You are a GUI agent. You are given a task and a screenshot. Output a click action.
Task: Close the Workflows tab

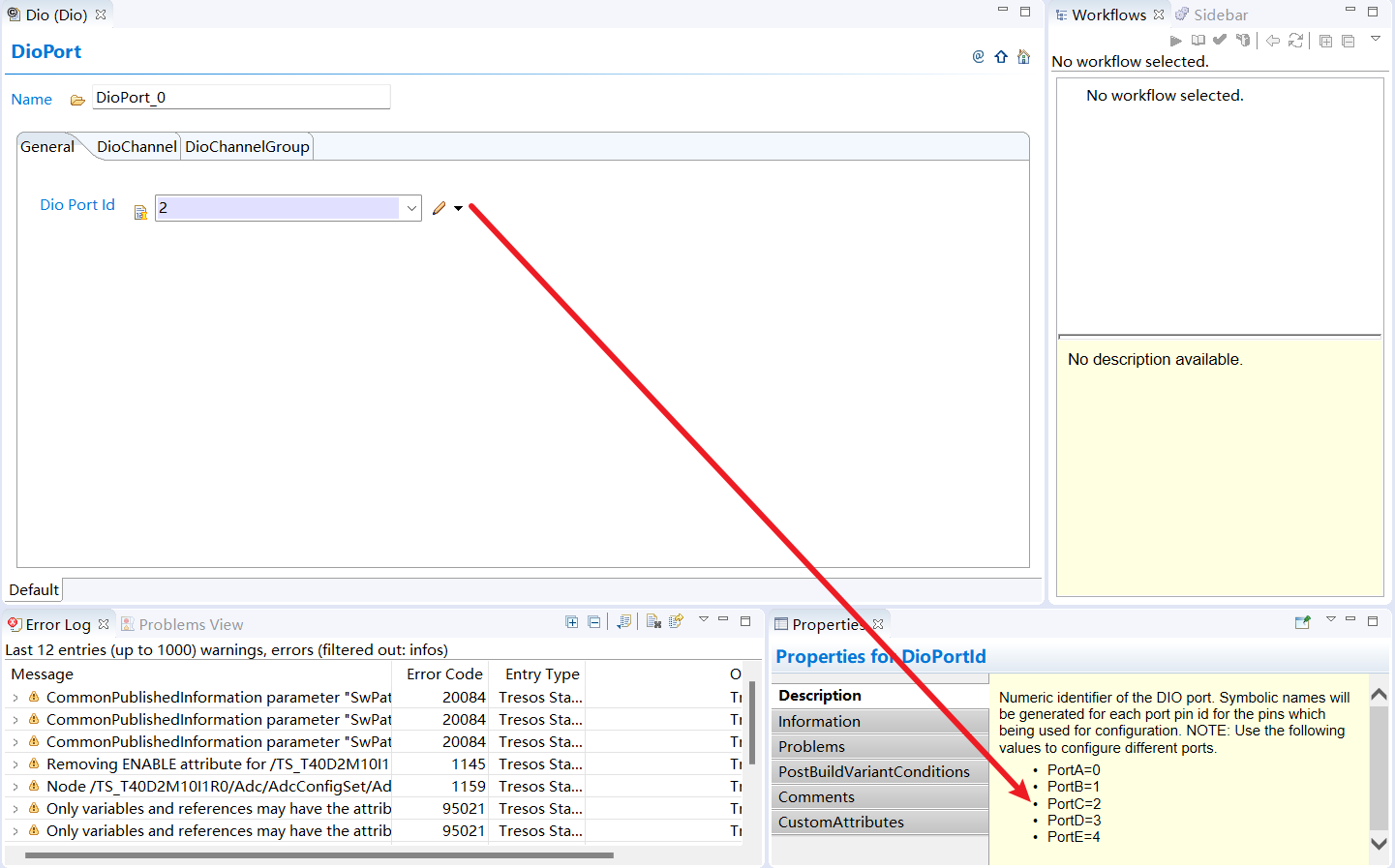1159,15
